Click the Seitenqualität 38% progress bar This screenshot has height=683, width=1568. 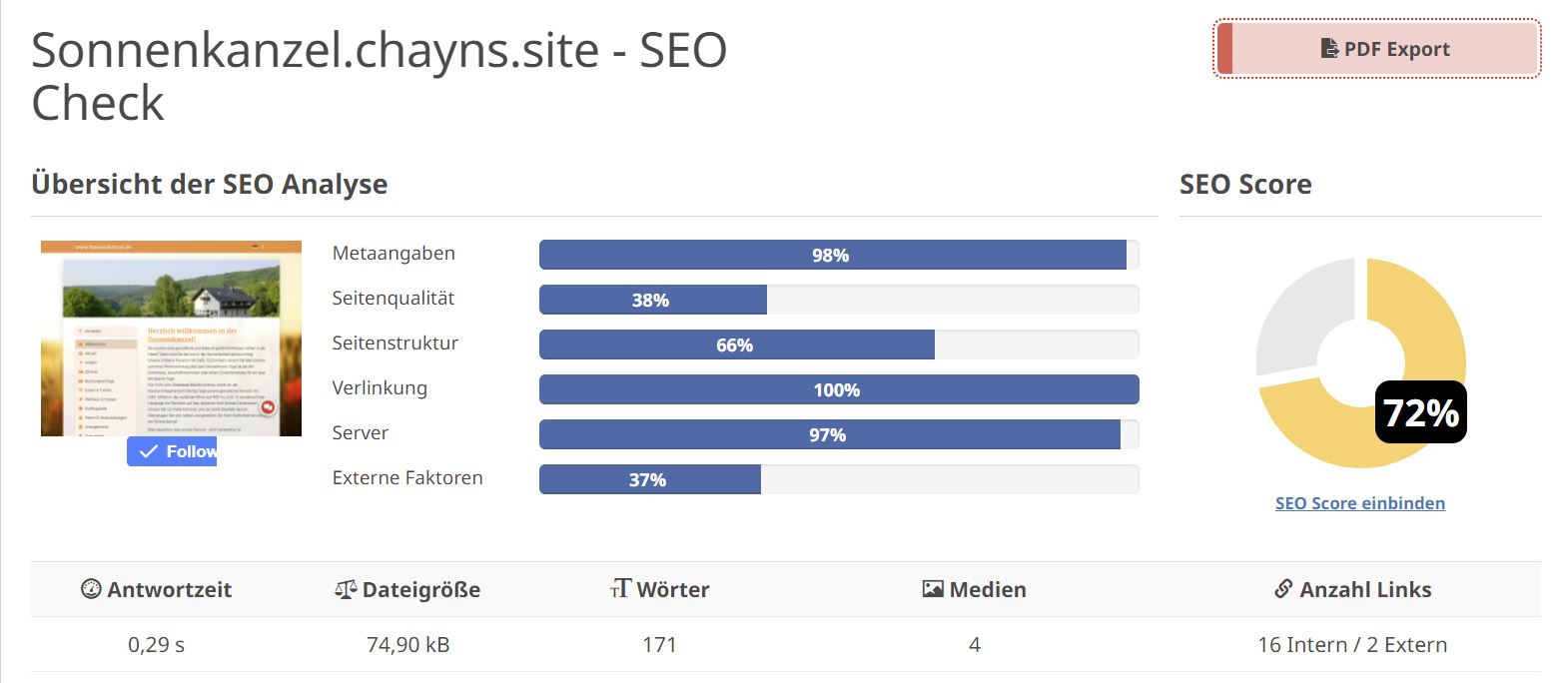[x=839, y=300]
